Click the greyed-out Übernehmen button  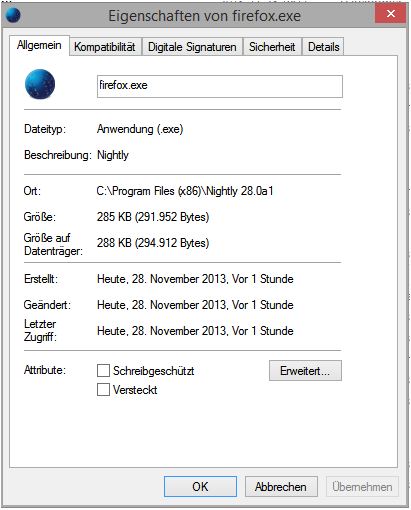click(362, 486)
